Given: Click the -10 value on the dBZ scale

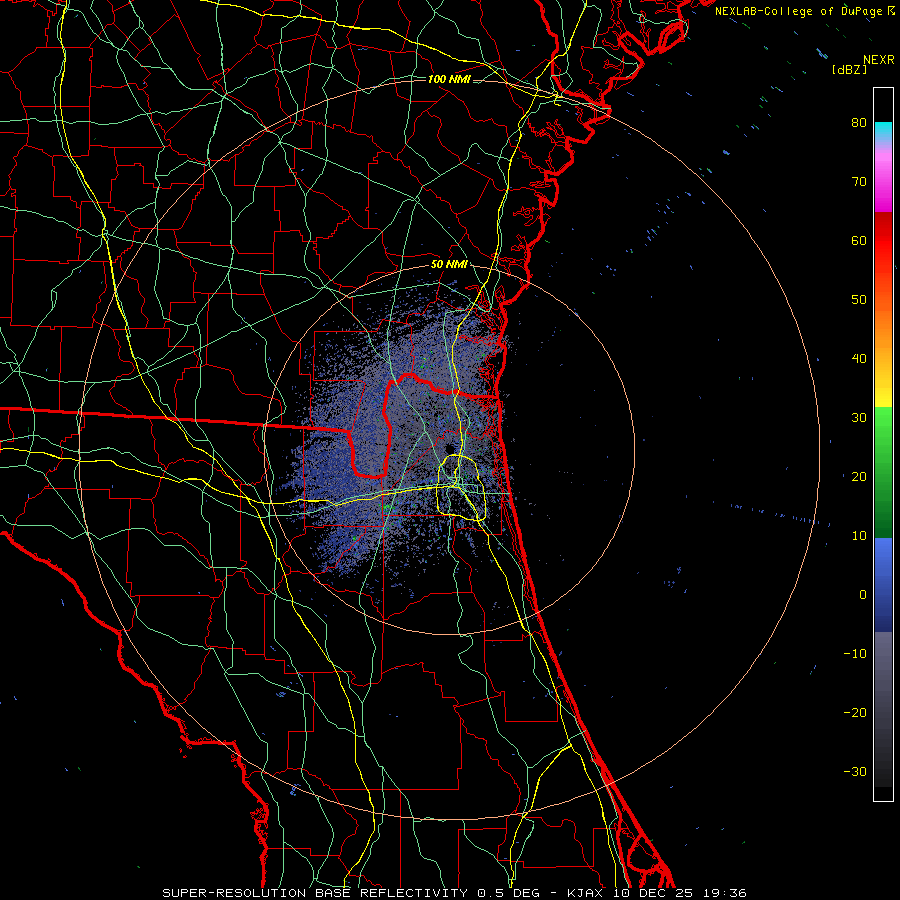Looking at the screenshot, I should [x=855, y=654].
